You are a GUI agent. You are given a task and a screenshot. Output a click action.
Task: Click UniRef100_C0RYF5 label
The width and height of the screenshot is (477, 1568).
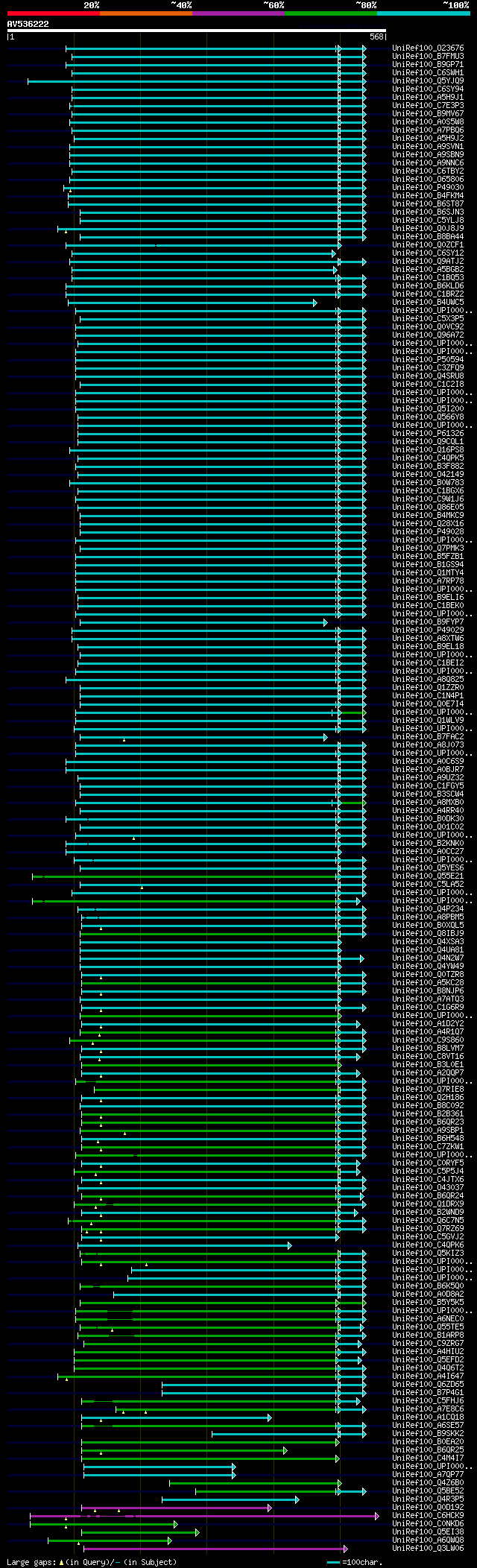pyautogui.click(x=428, y=1163)
